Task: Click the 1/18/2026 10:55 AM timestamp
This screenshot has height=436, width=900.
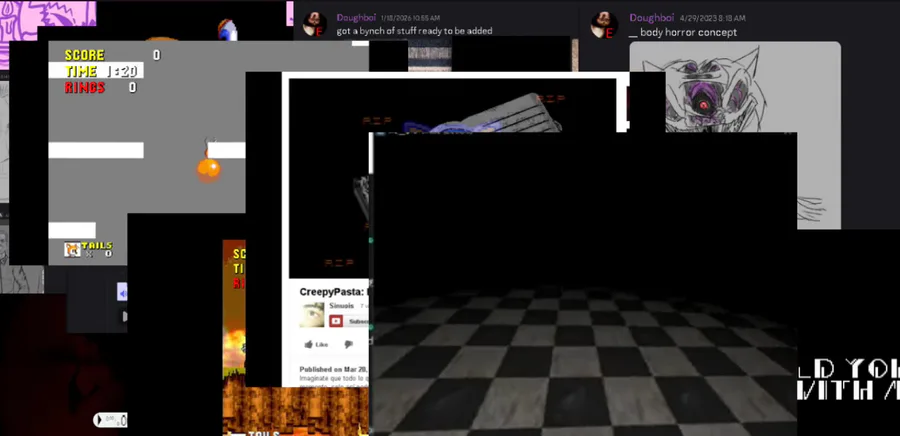Action: 410,18
